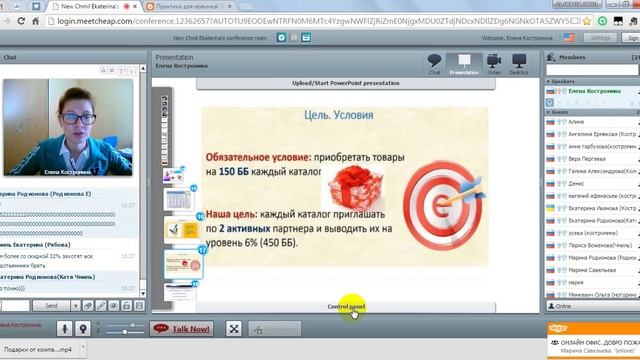Toggle the webcam button
This screenshot has height=360, width=640.
83,329
